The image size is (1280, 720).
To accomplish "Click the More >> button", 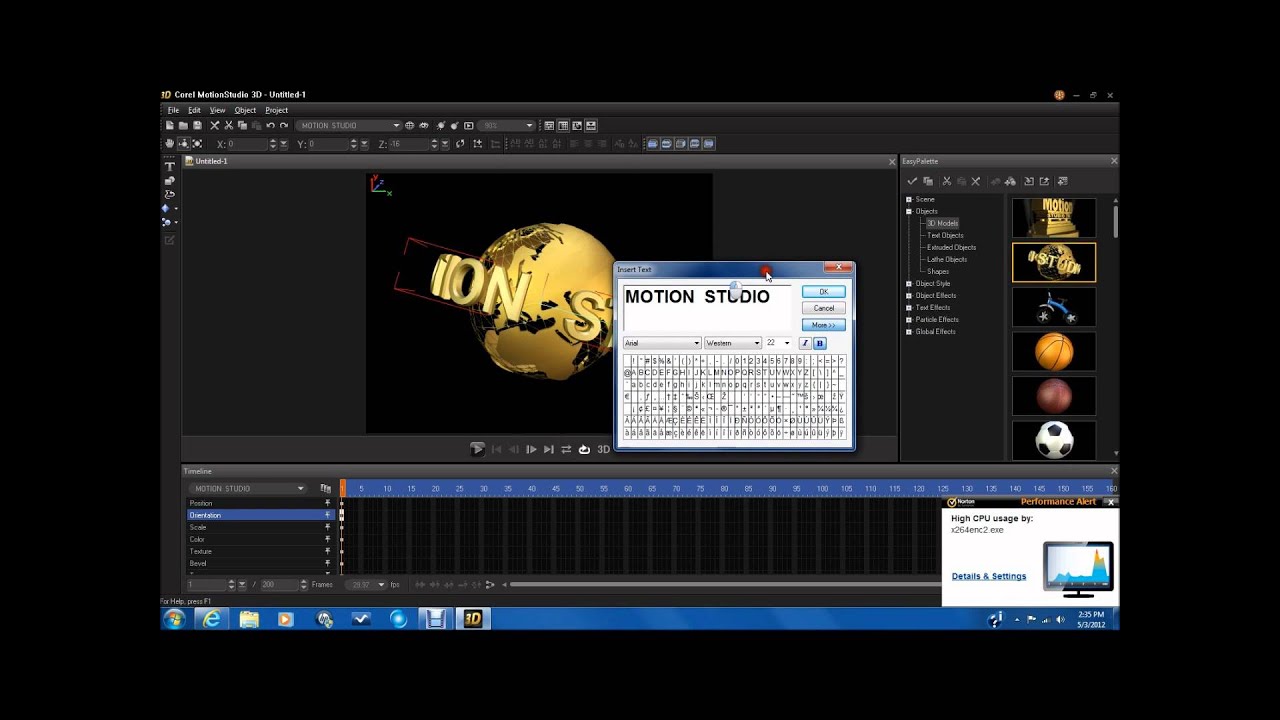I will coord(823,325).
